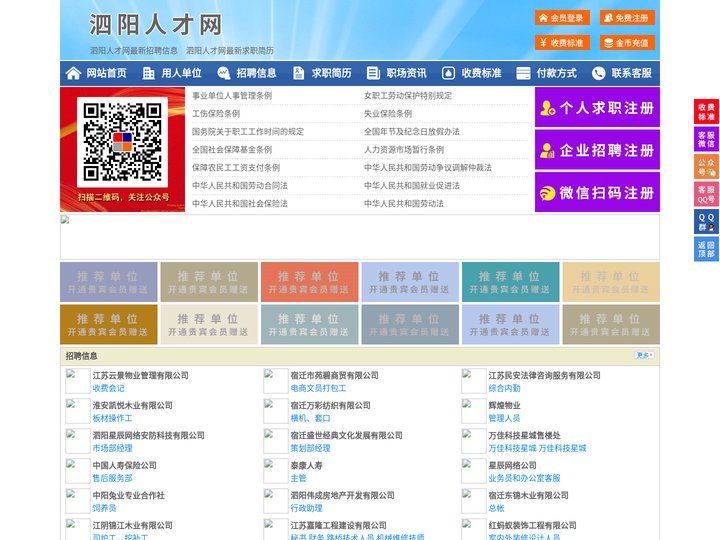Open the 收费会记 job posting
Screen dimensions: 720x540
click(x=108, y=388)
